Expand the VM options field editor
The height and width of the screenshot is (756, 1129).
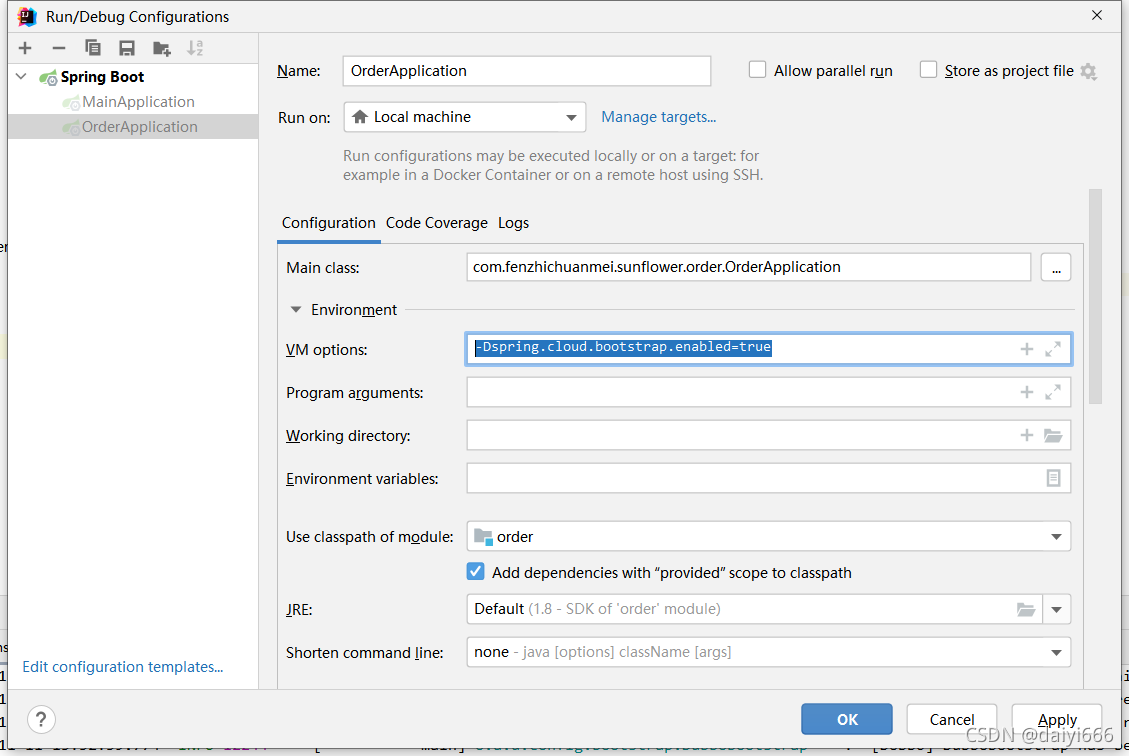1053,349
